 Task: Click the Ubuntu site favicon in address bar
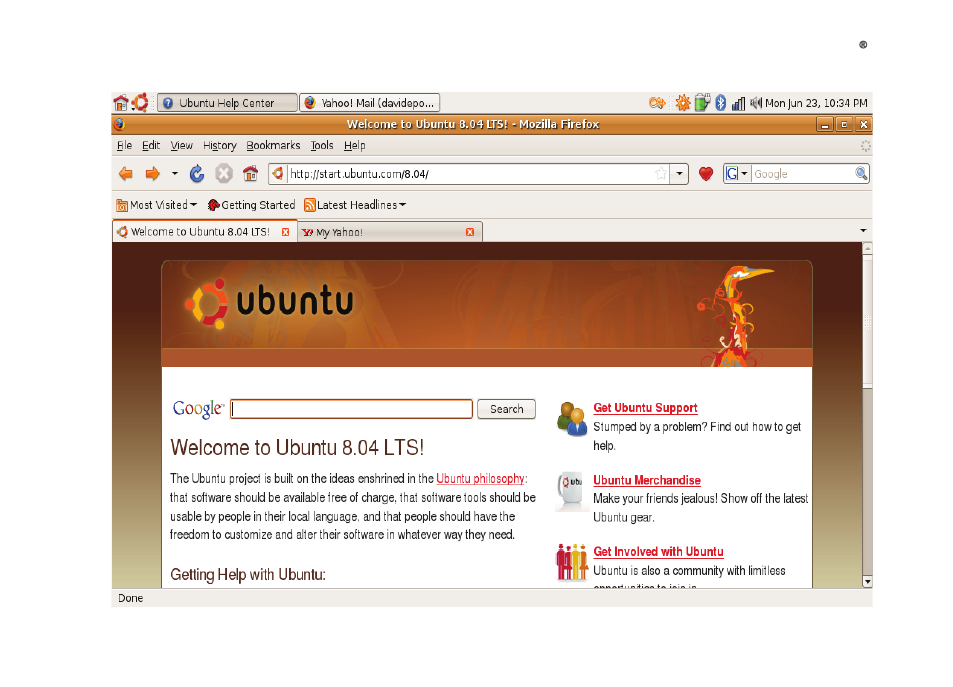point(278,174)
